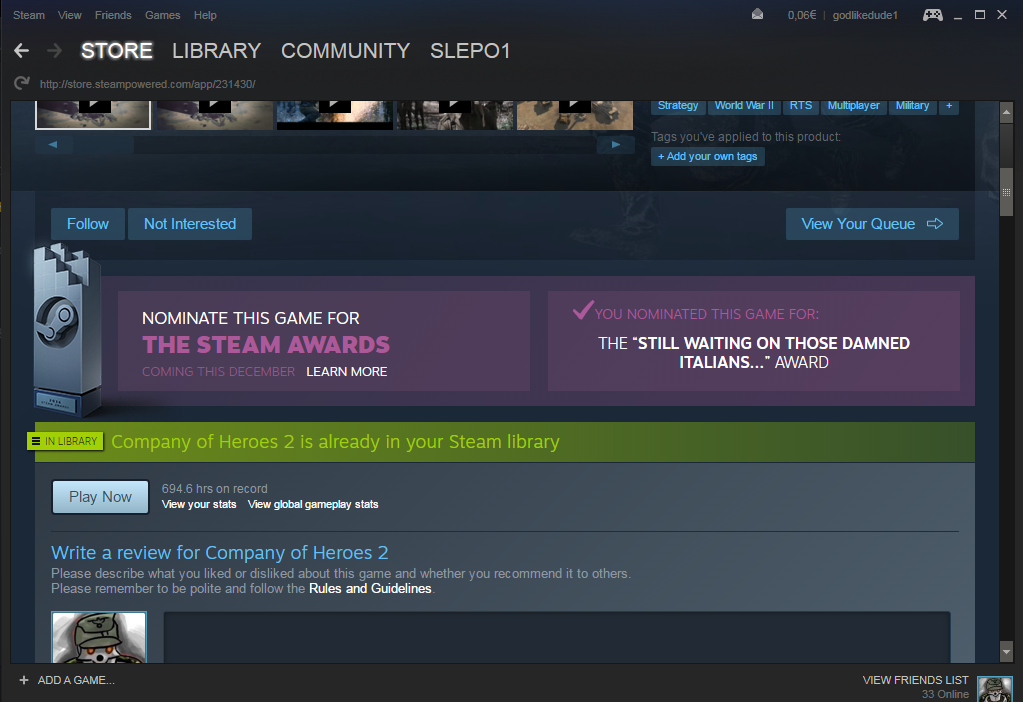Select the RTS tag

pos(801,106)
